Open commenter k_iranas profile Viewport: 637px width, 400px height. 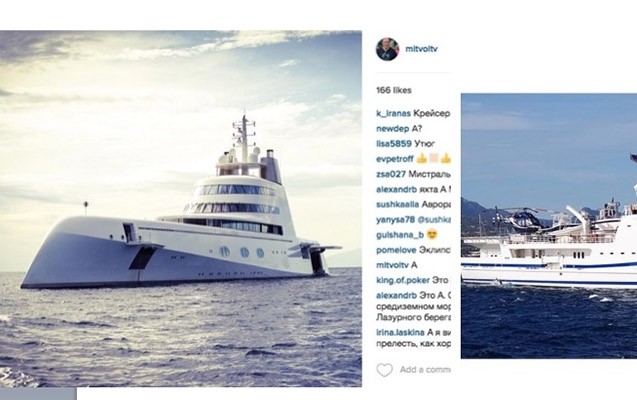click(x=392, y=113)
